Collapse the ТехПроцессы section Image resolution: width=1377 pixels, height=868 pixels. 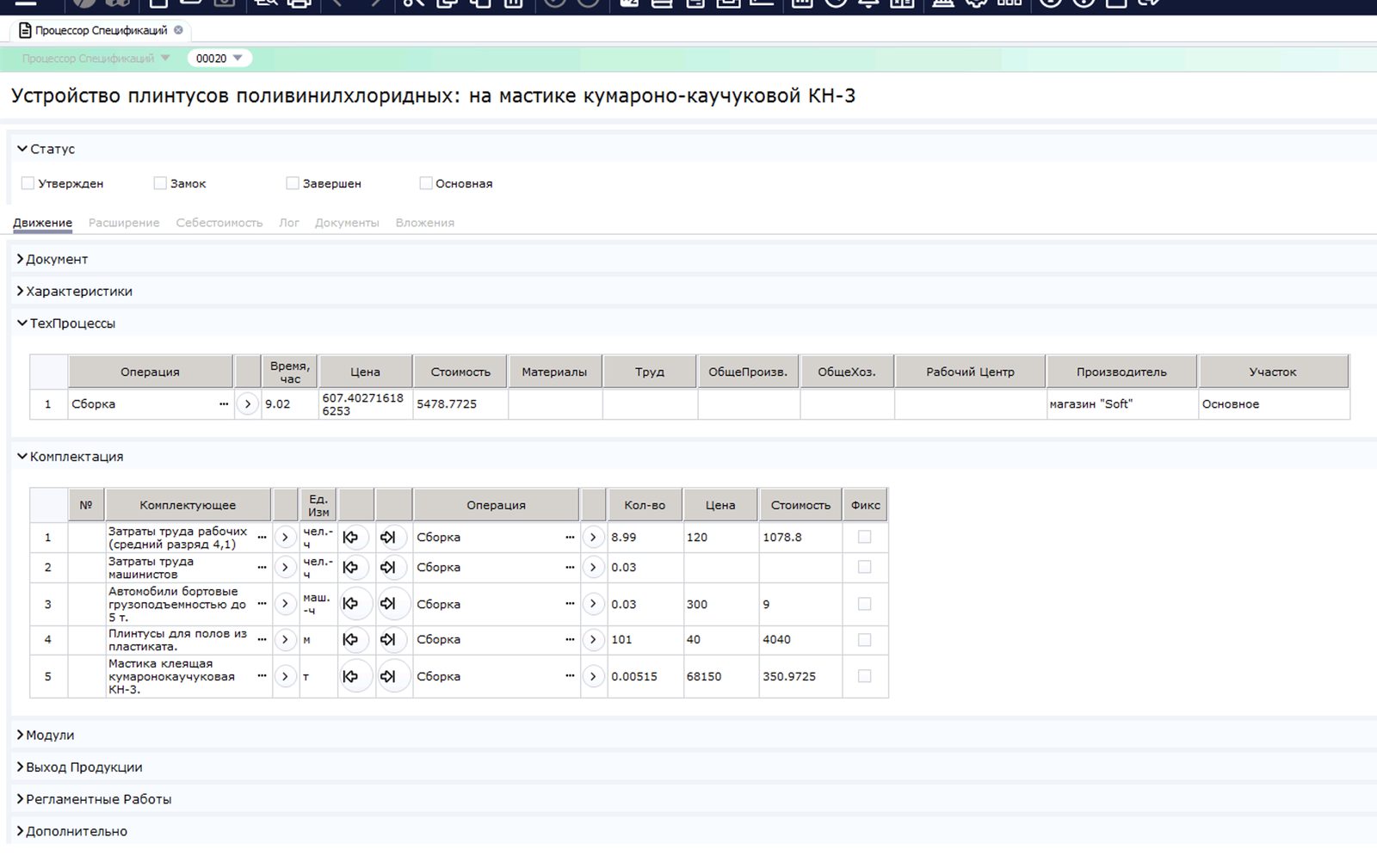[x=22, y=323]
